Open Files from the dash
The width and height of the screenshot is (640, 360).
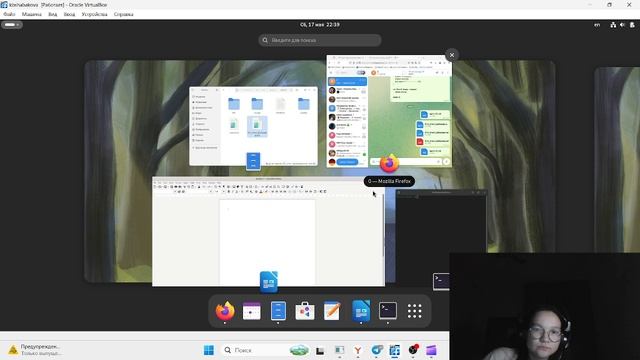click(x=278, y=311)
